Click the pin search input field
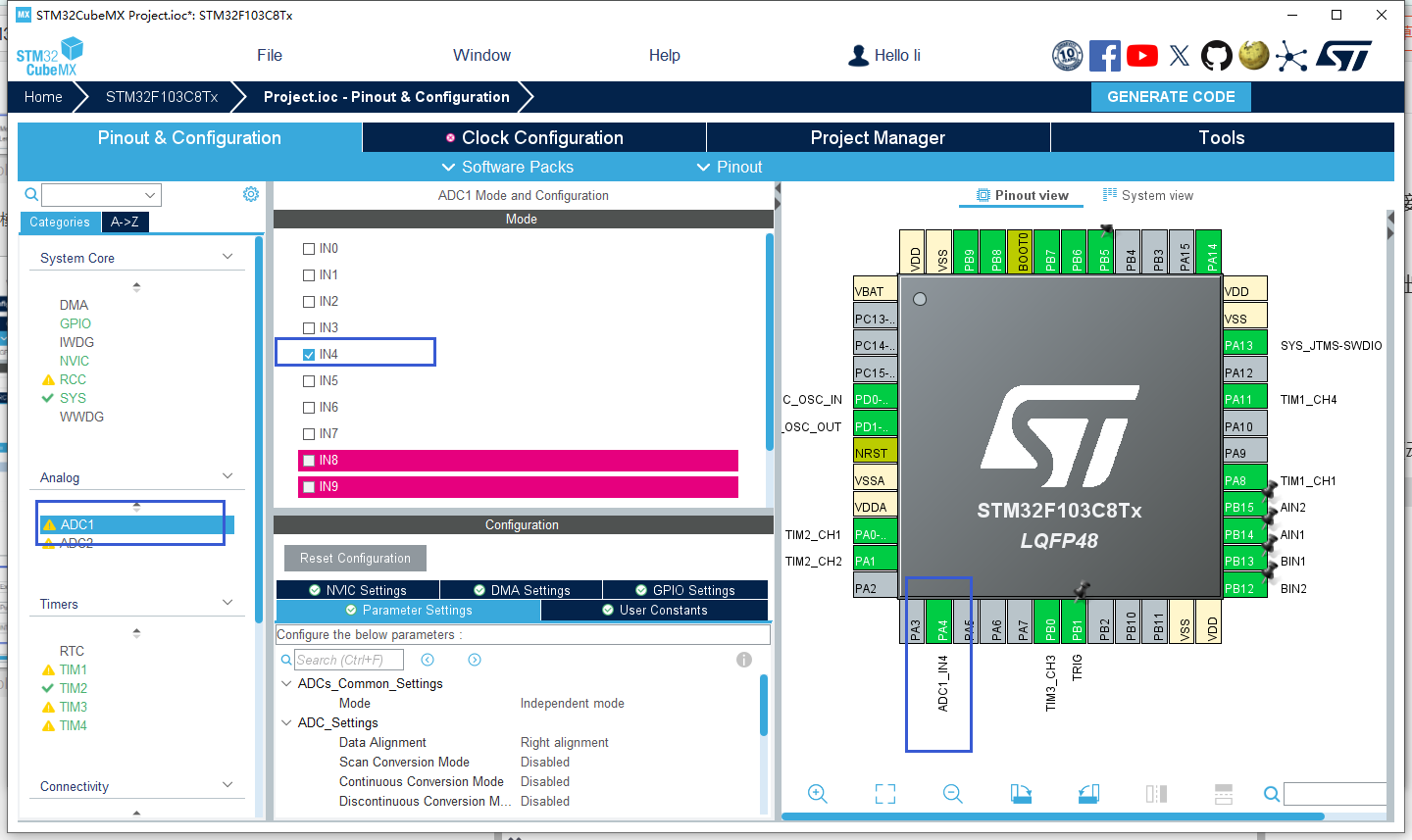This screenshot has height=840, width=1412. point(1335,794)
